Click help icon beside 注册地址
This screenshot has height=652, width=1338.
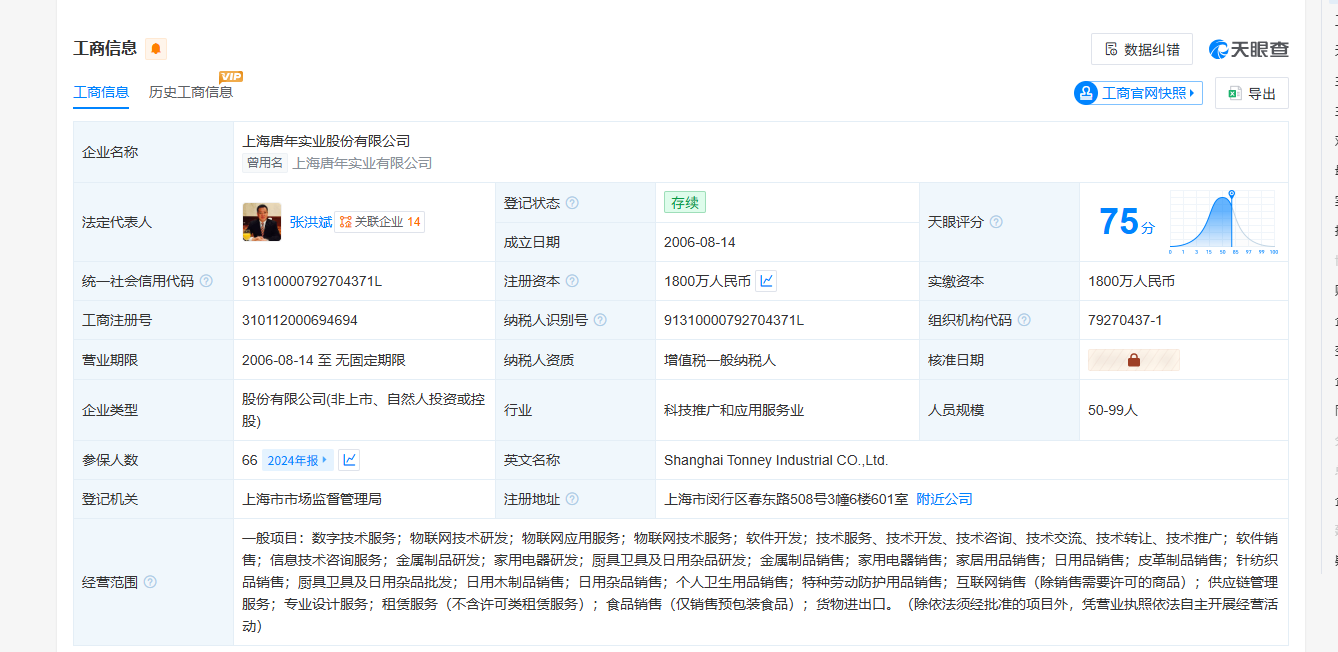point(572,499)
